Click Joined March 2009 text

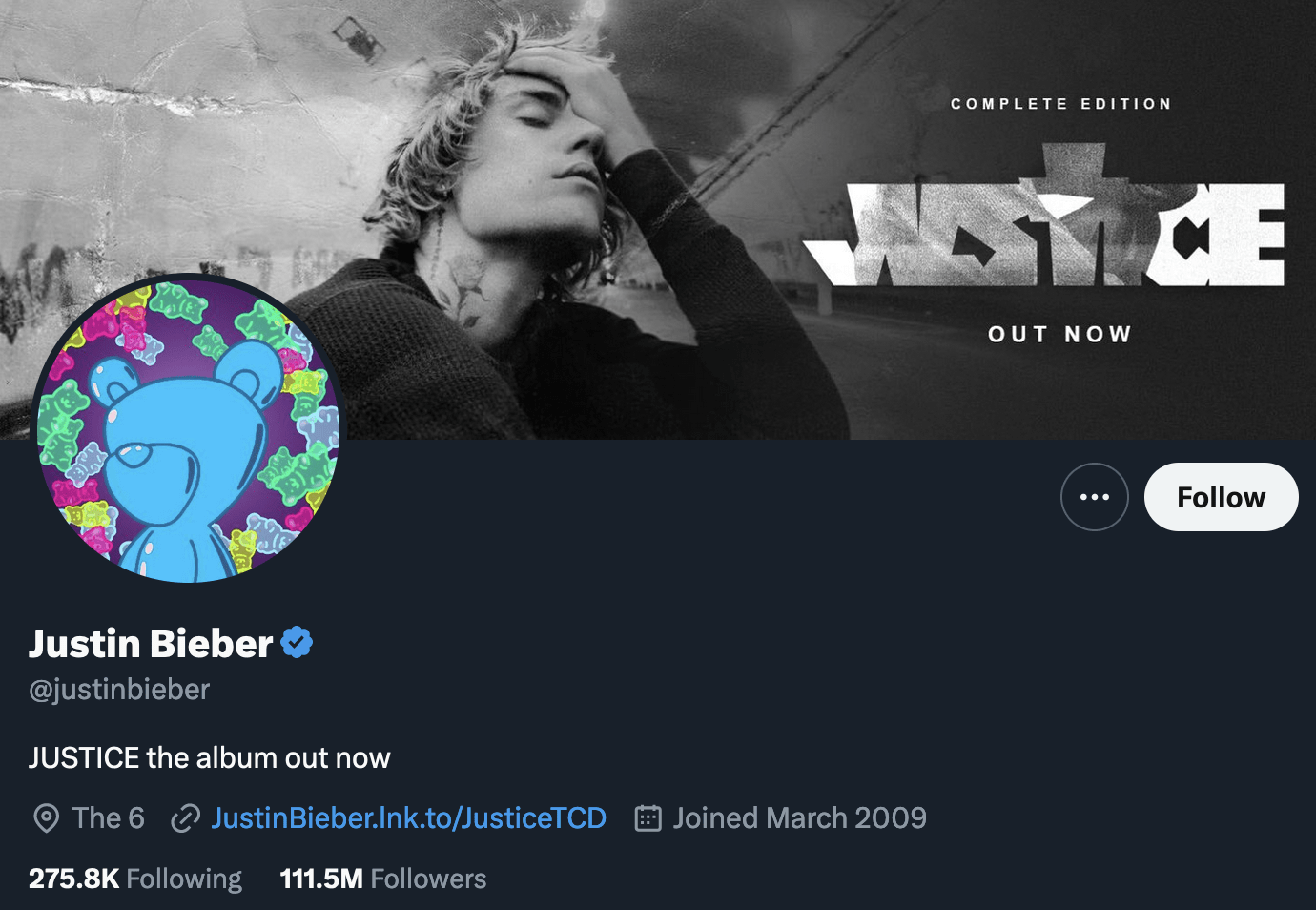coord(799,817)
